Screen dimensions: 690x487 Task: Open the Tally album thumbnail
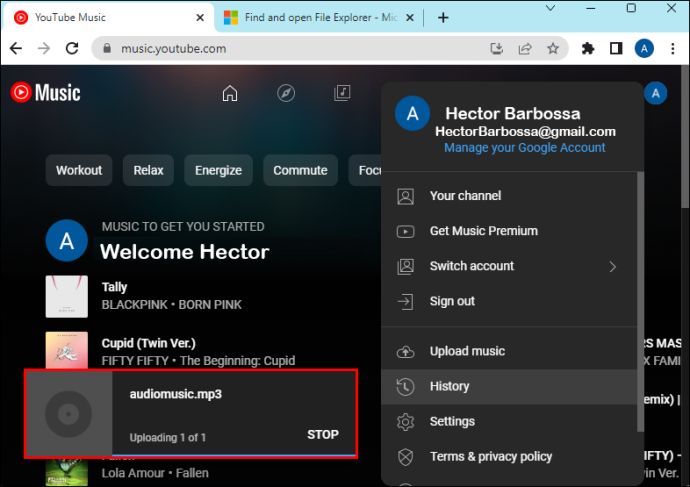click(66, 297)
